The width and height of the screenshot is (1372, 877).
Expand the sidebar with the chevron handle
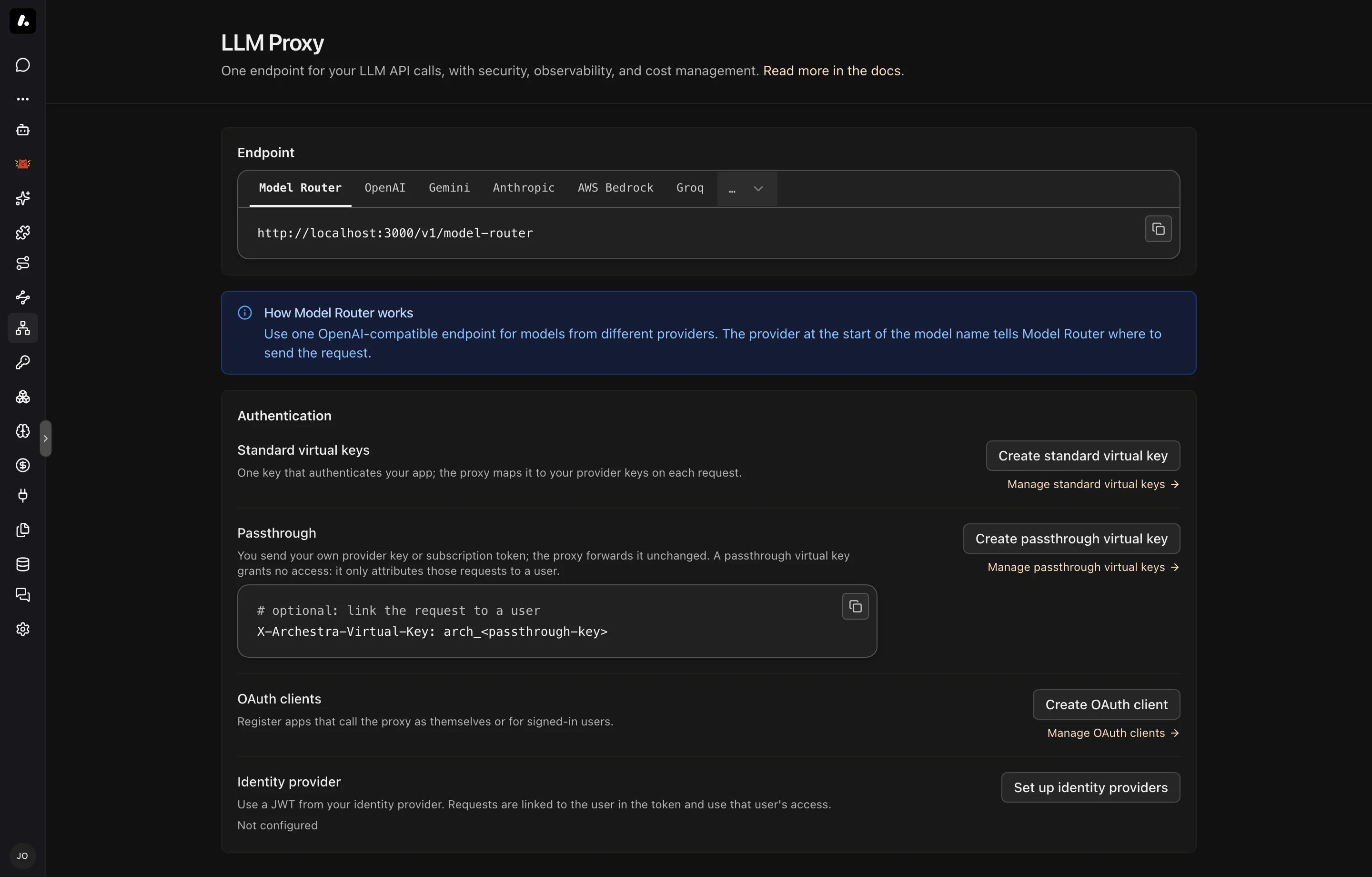pos(46,438)
